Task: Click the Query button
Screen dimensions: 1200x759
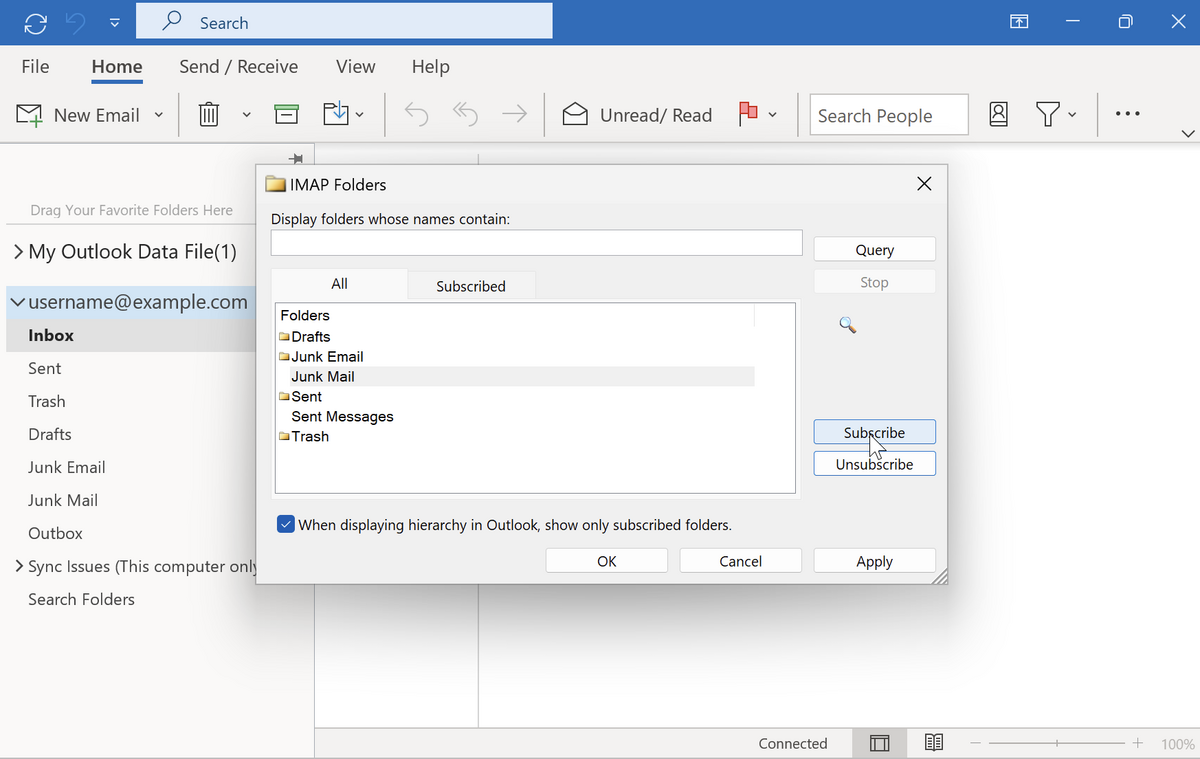Action: (875, 250)
